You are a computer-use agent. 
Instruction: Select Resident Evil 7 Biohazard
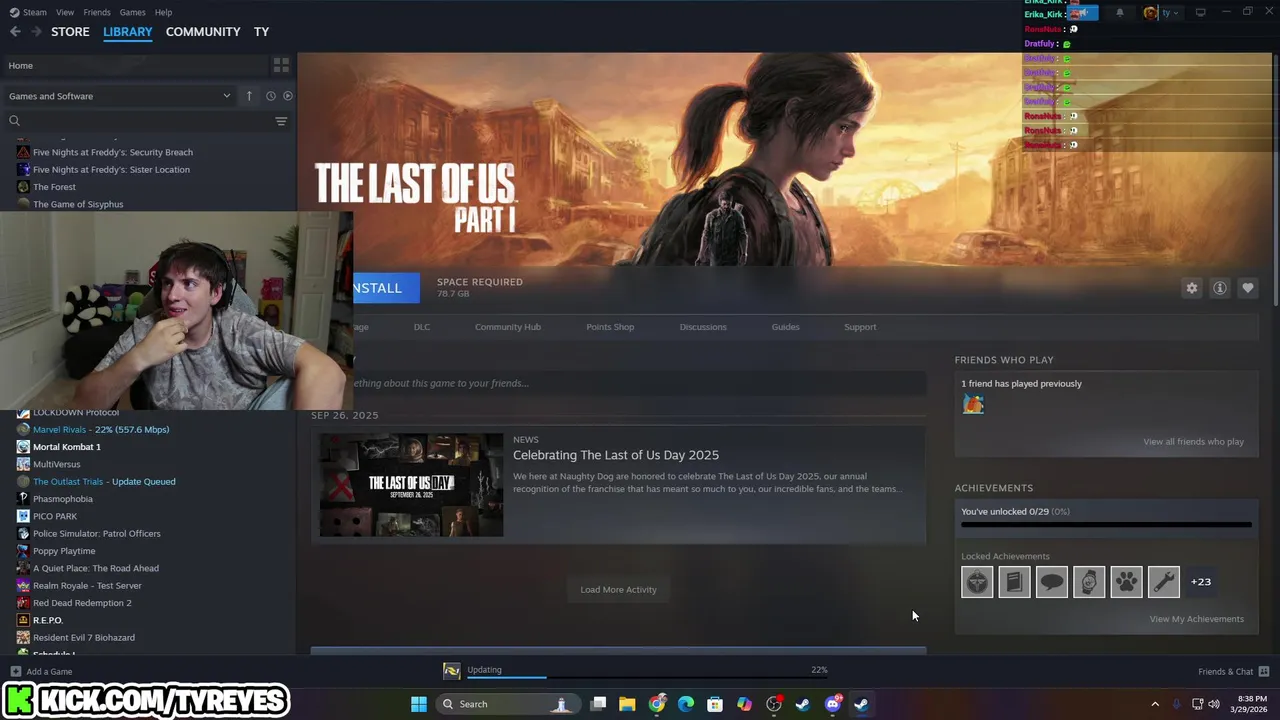[84, 638]
